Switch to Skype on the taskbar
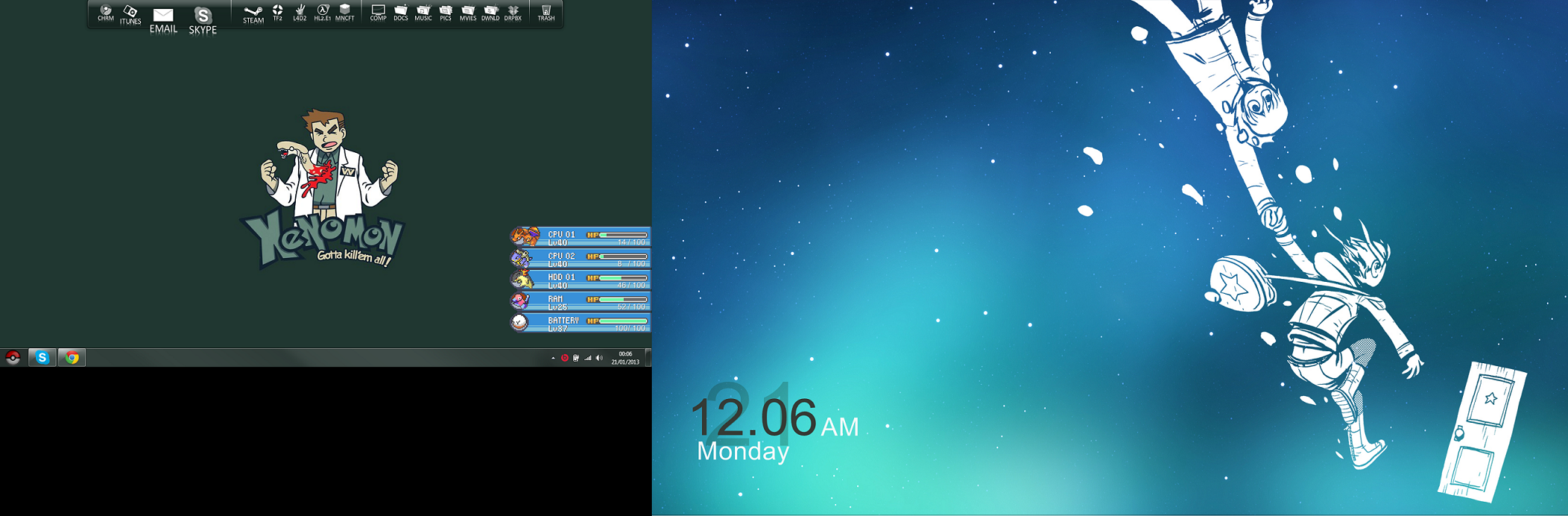Screen dimensions: 1568x516 tap(42, 358)
